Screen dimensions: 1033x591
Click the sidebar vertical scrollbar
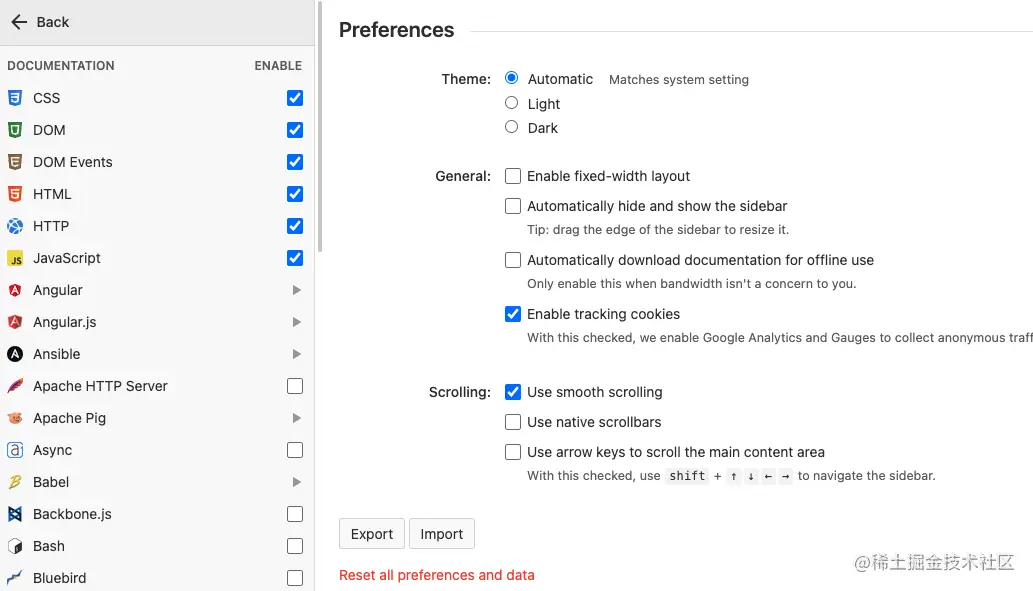click(x=320, y=130)
